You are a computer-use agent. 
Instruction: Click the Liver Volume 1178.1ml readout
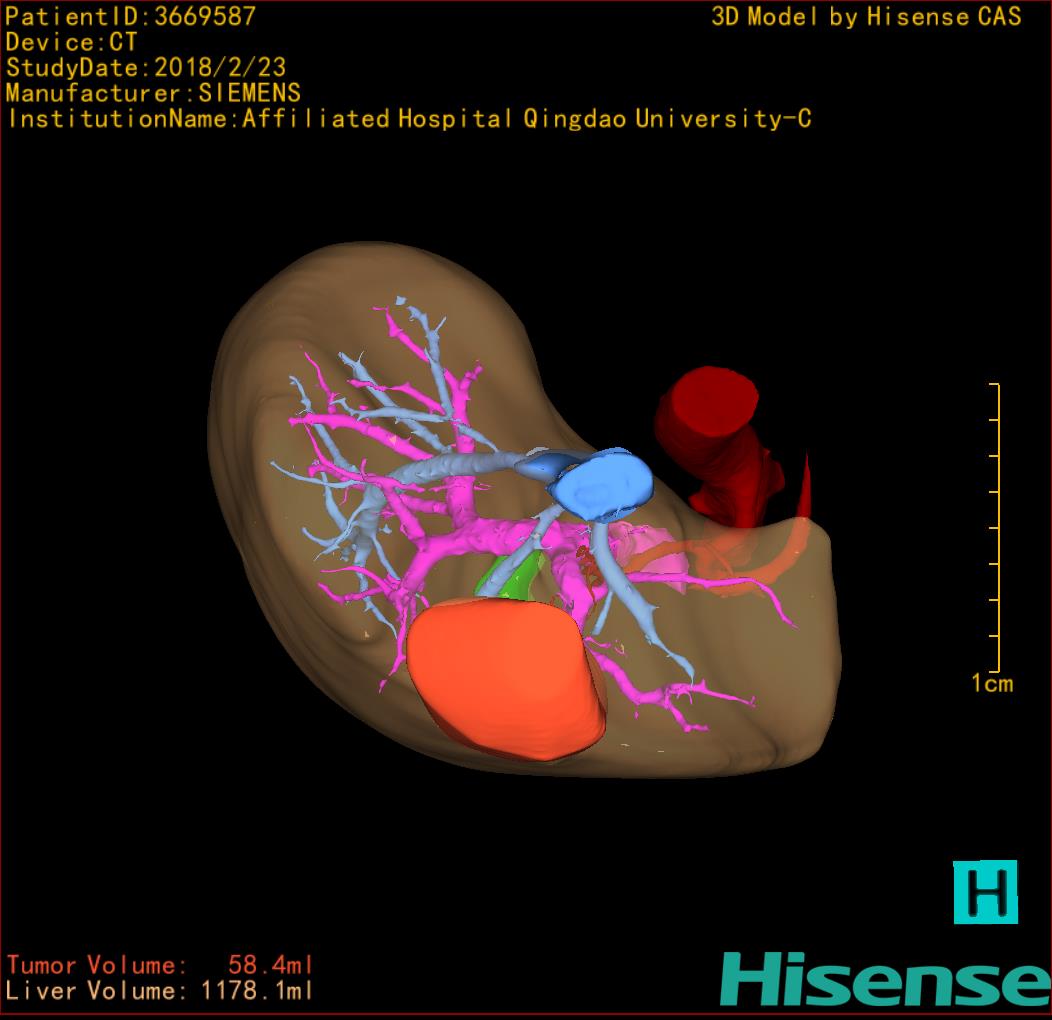click(x=160, y=991)
